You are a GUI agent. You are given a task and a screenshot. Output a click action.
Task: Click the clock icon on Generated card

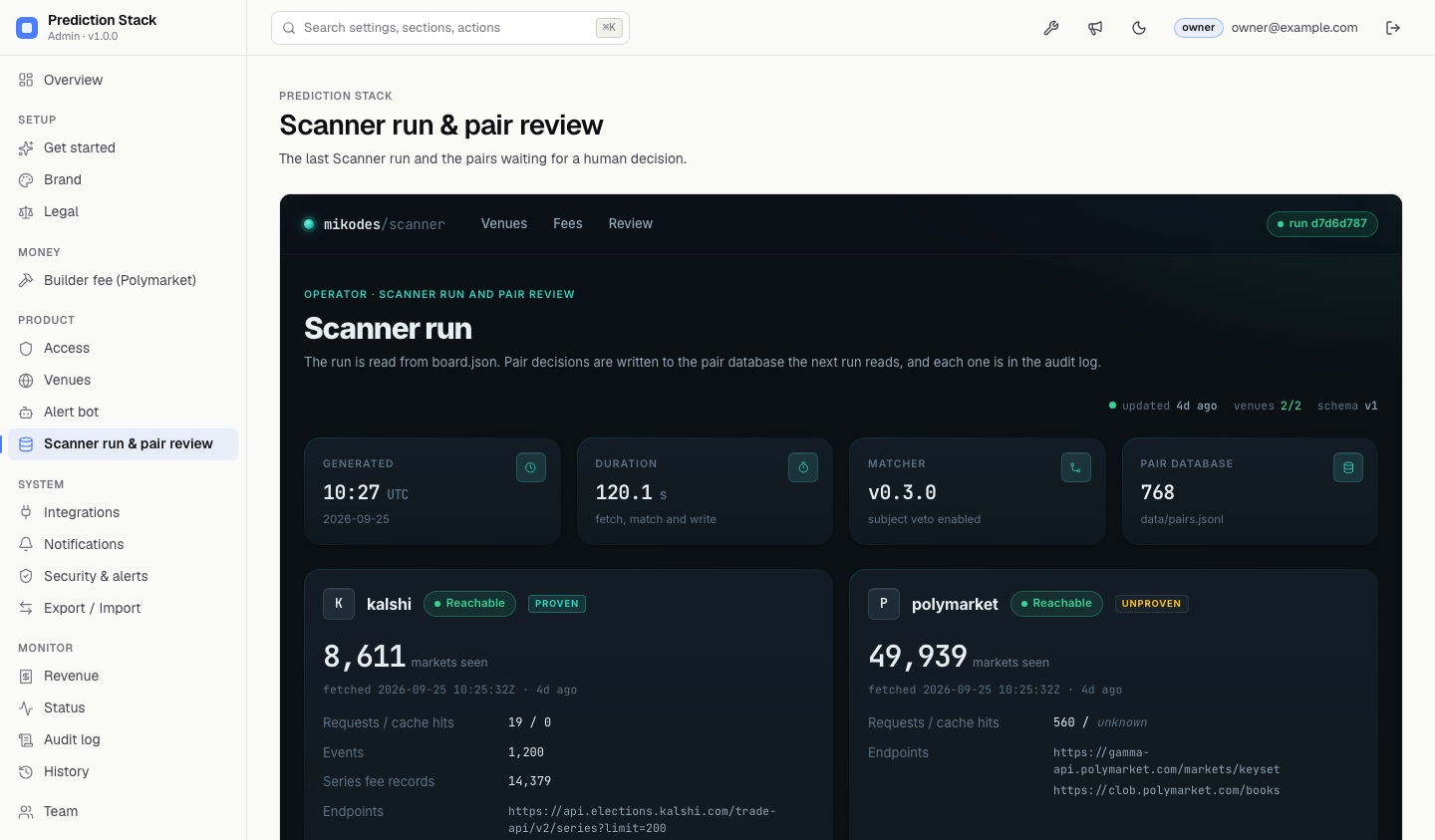tap(531, 467)
